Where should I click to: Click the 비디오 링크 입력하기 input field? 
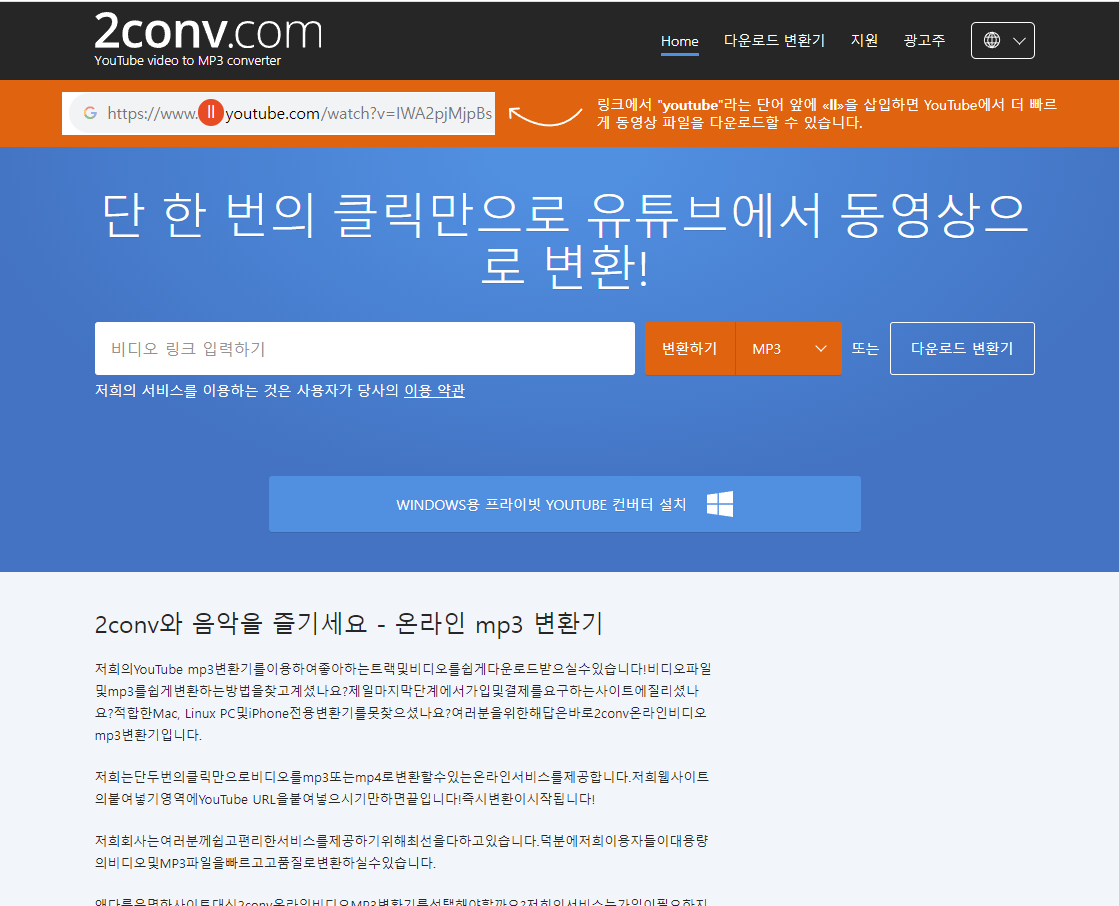(365, 348)
